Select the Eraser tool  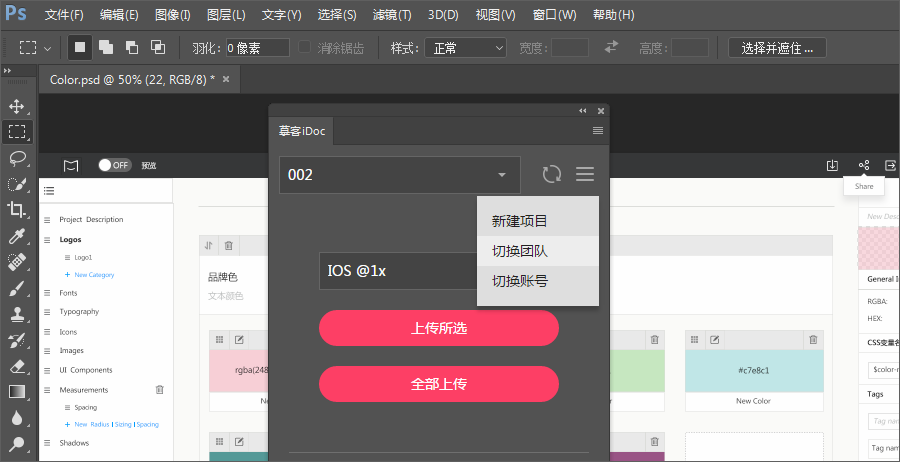point(17,366)
